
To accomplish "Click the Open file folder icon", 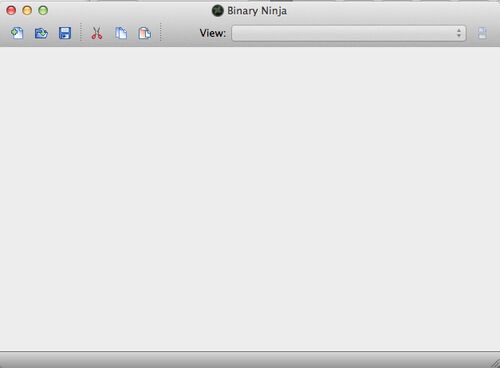I will click(41, 33).
